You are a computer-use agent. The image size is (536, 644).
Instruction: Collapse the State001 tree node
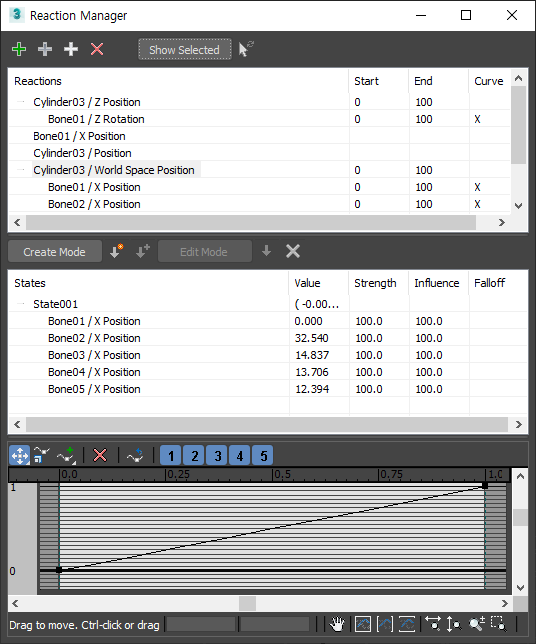point(21,304)
